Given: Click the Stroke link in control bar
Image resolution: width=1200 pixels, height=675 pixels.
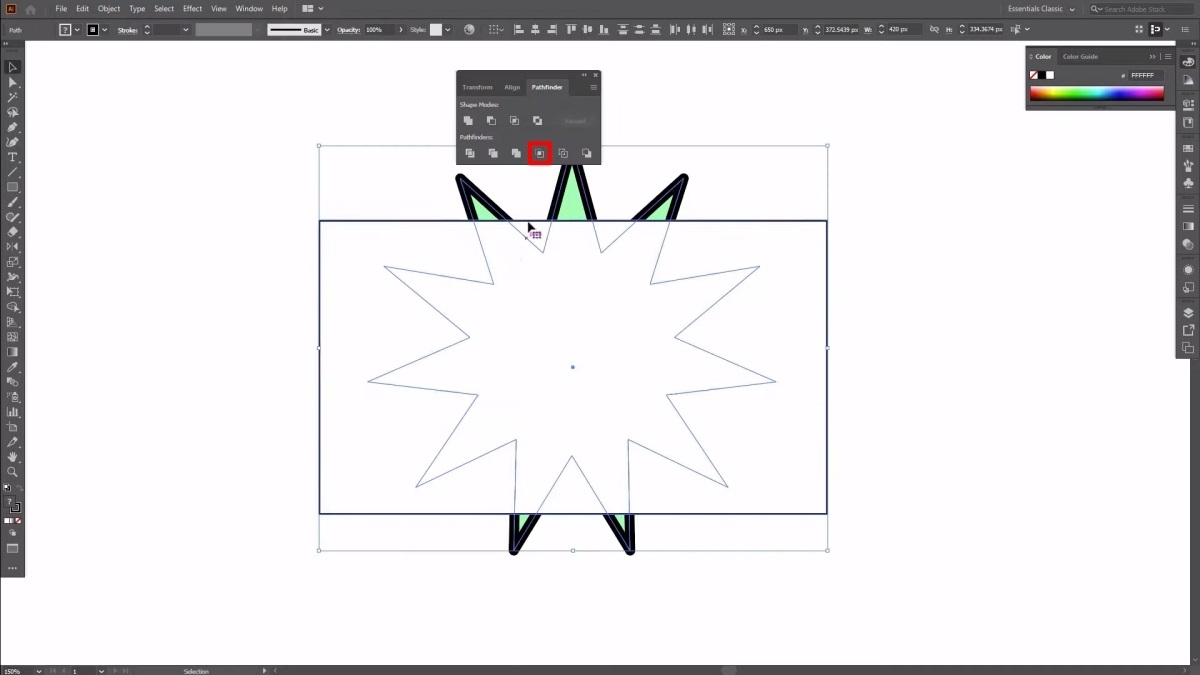Looking at the screenshot, I should (x=128, y=30).
